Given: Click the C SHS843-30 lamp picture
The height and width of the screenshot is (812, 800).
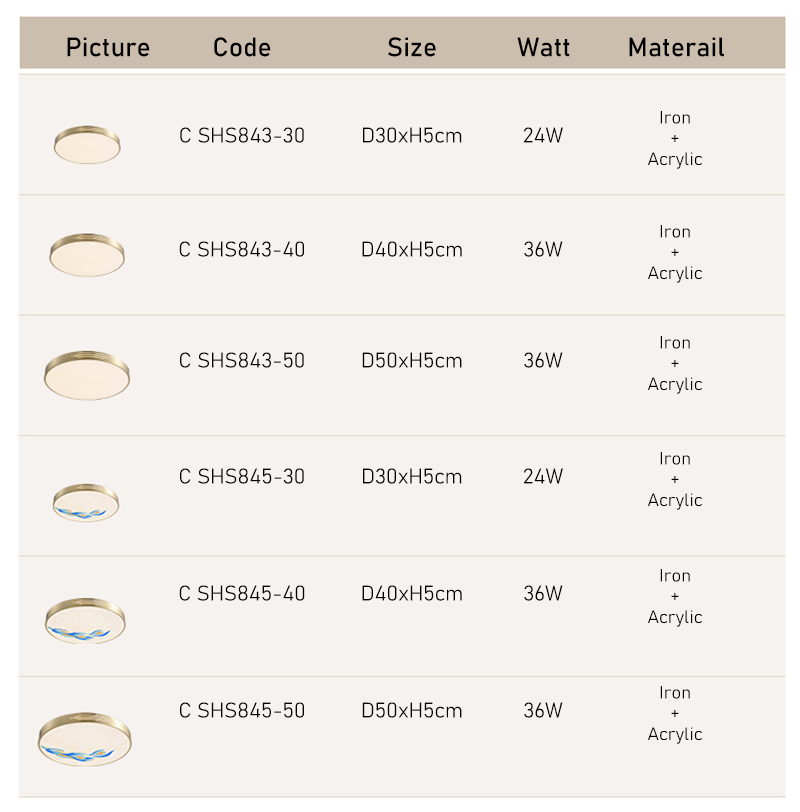Looking at the screenshot, I should pos(87,145).
